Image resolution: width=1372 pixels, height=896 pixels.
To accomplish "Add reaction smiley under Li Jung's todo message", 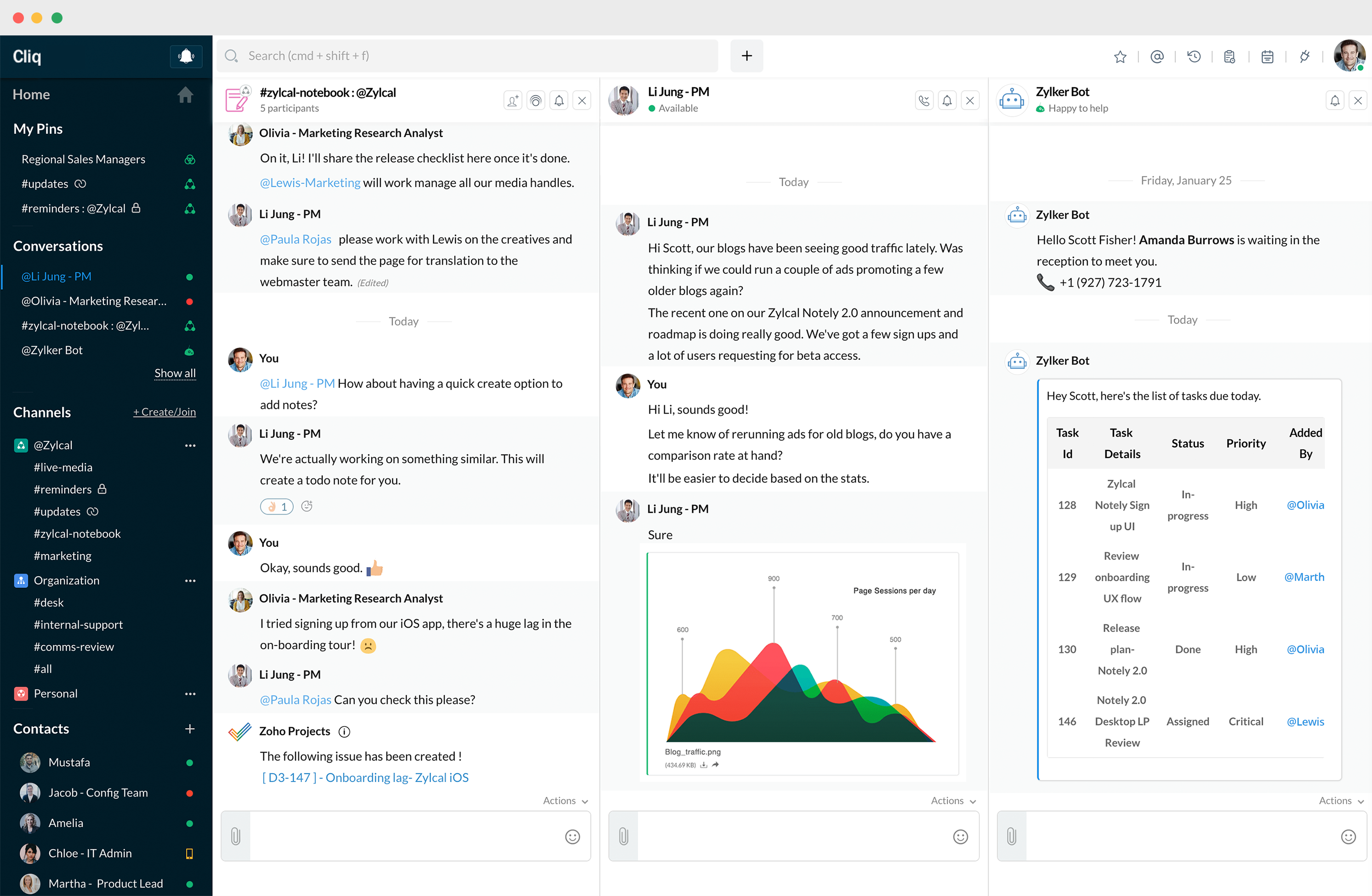I will coord(307,506).
